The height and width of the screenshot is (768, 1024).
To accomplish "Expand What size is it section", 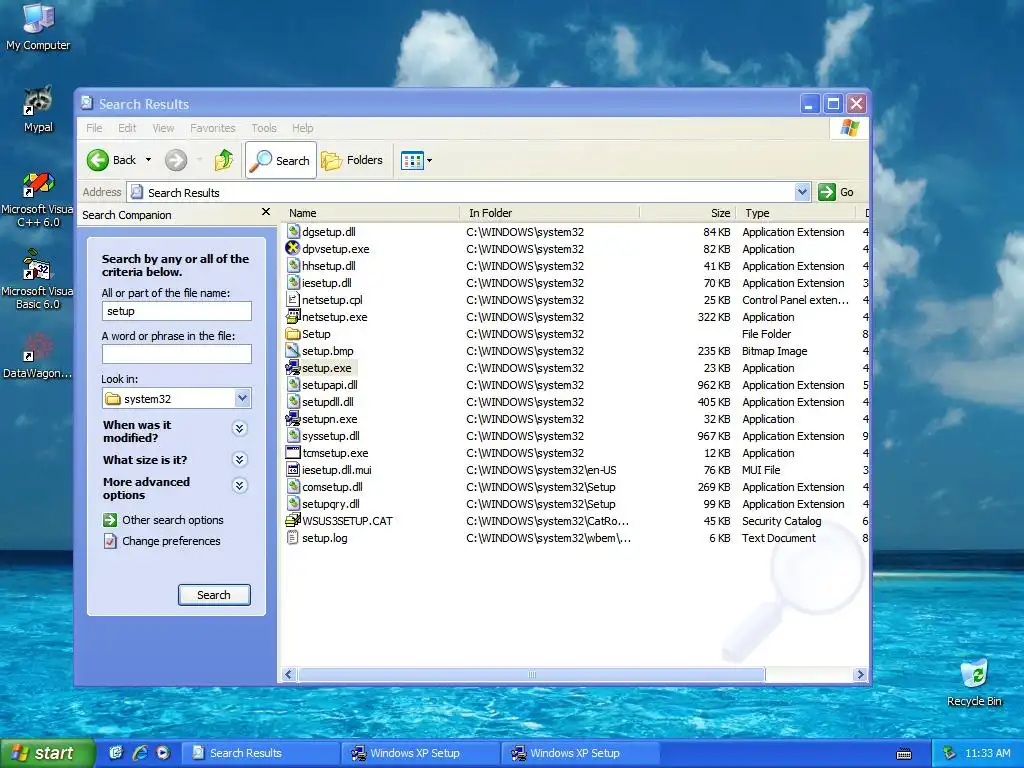I will point(240,460).
